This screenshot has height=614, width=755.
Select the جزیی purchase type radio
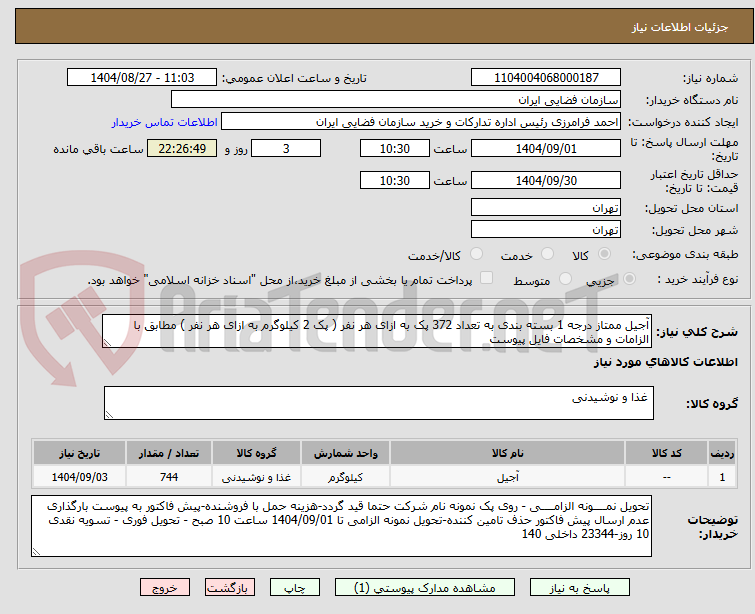point(629,279)
